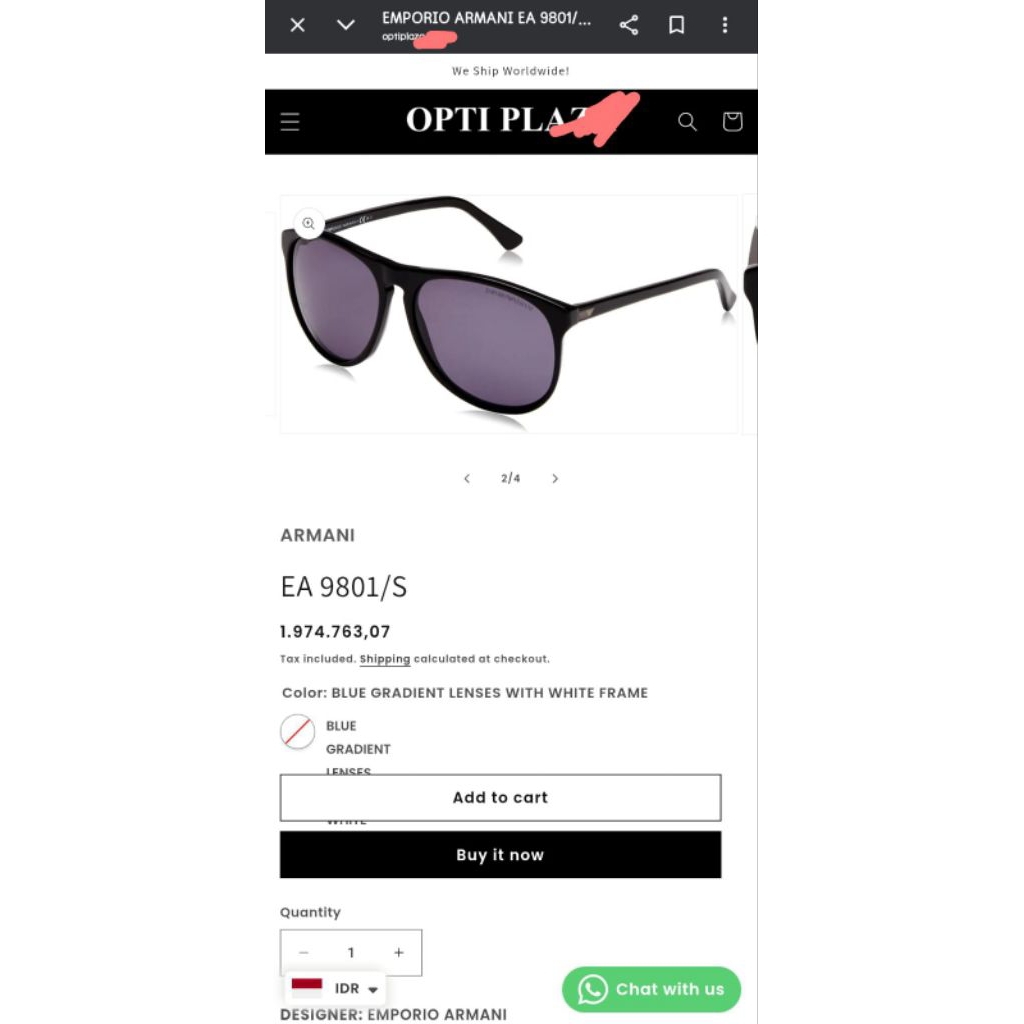
Task: Open the three-dot browser menu
Action: pyautogui.click(x=725, y=25)
